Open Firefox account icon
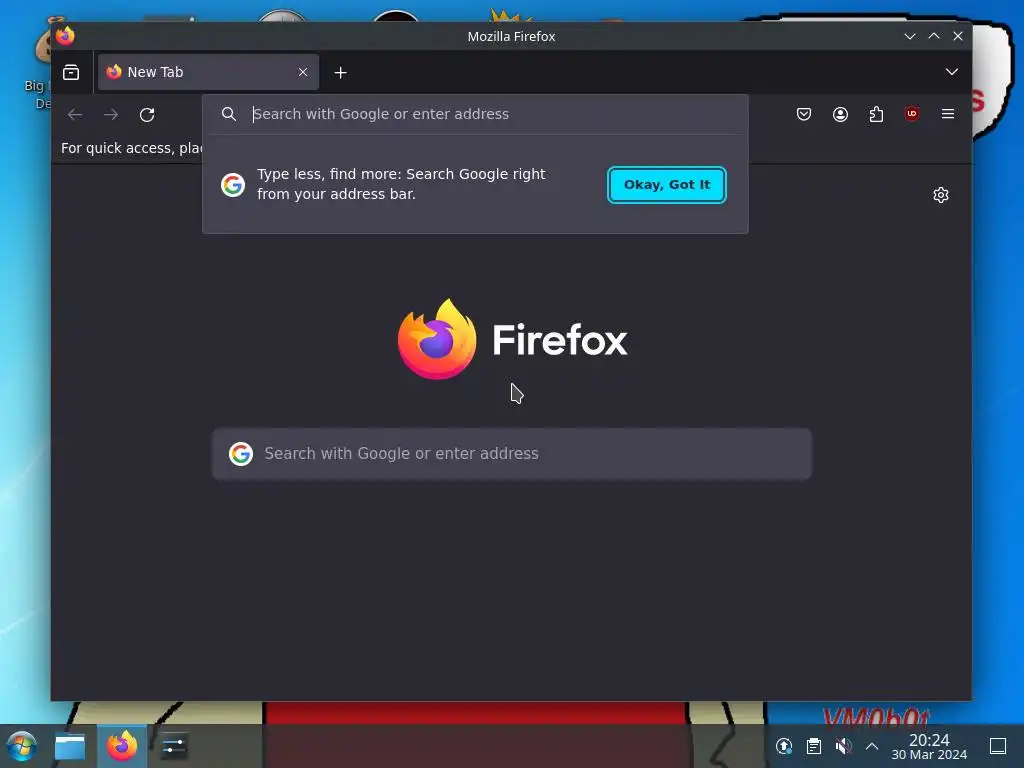Viewport: 1024px width, 768px height. 840,114
